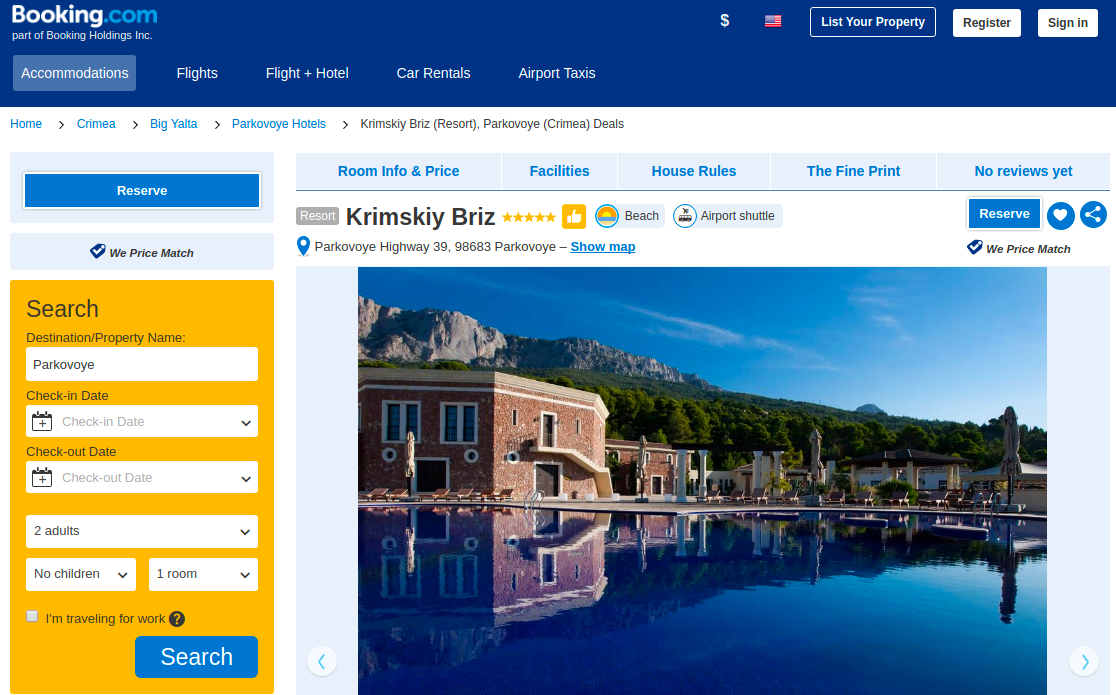Expand the 1 room dropdown
This screenshot has height=695, width=1116.
pos(204,575)
